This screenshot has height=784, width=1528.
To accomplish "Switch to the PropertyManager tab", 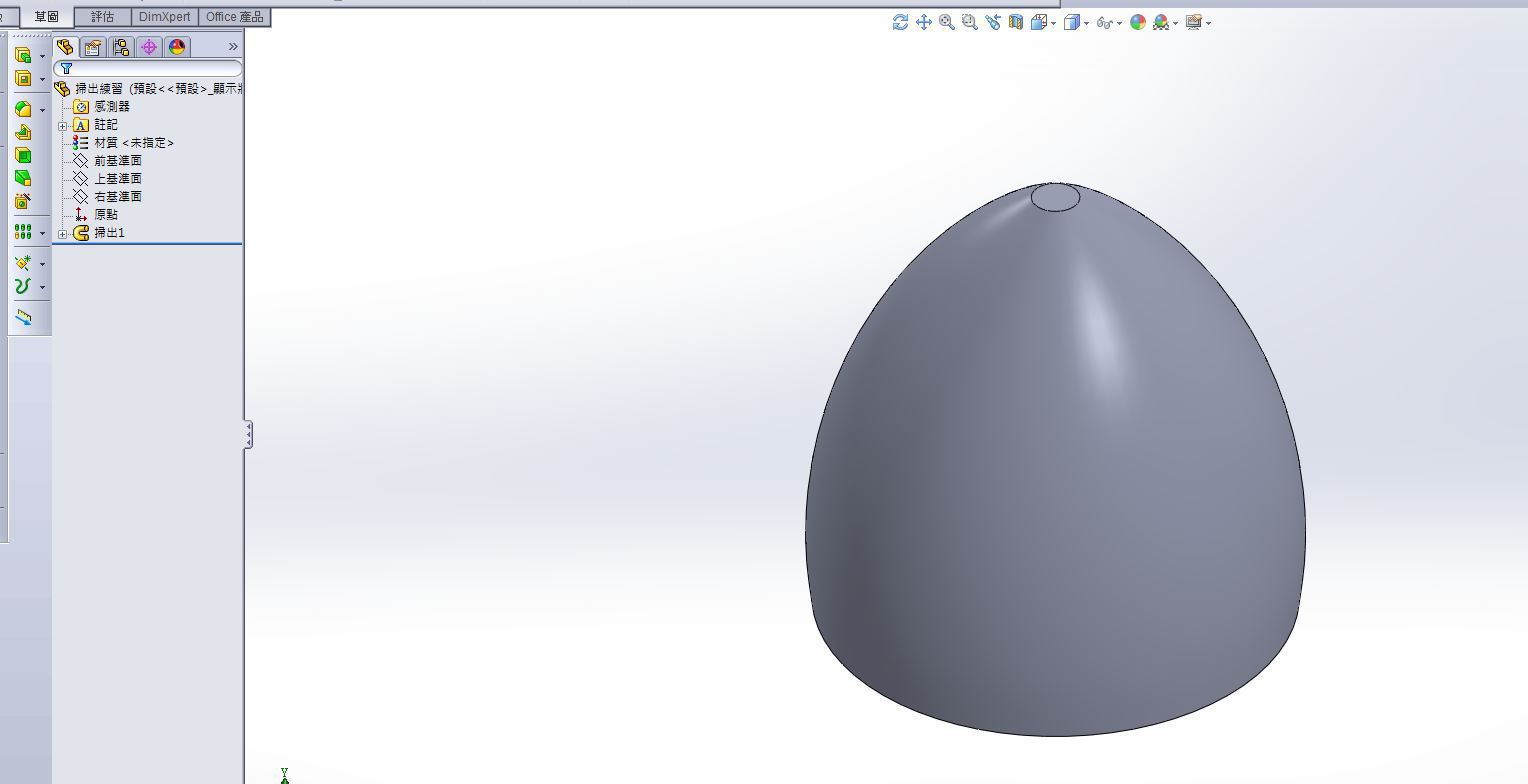I will coord(93,47).
